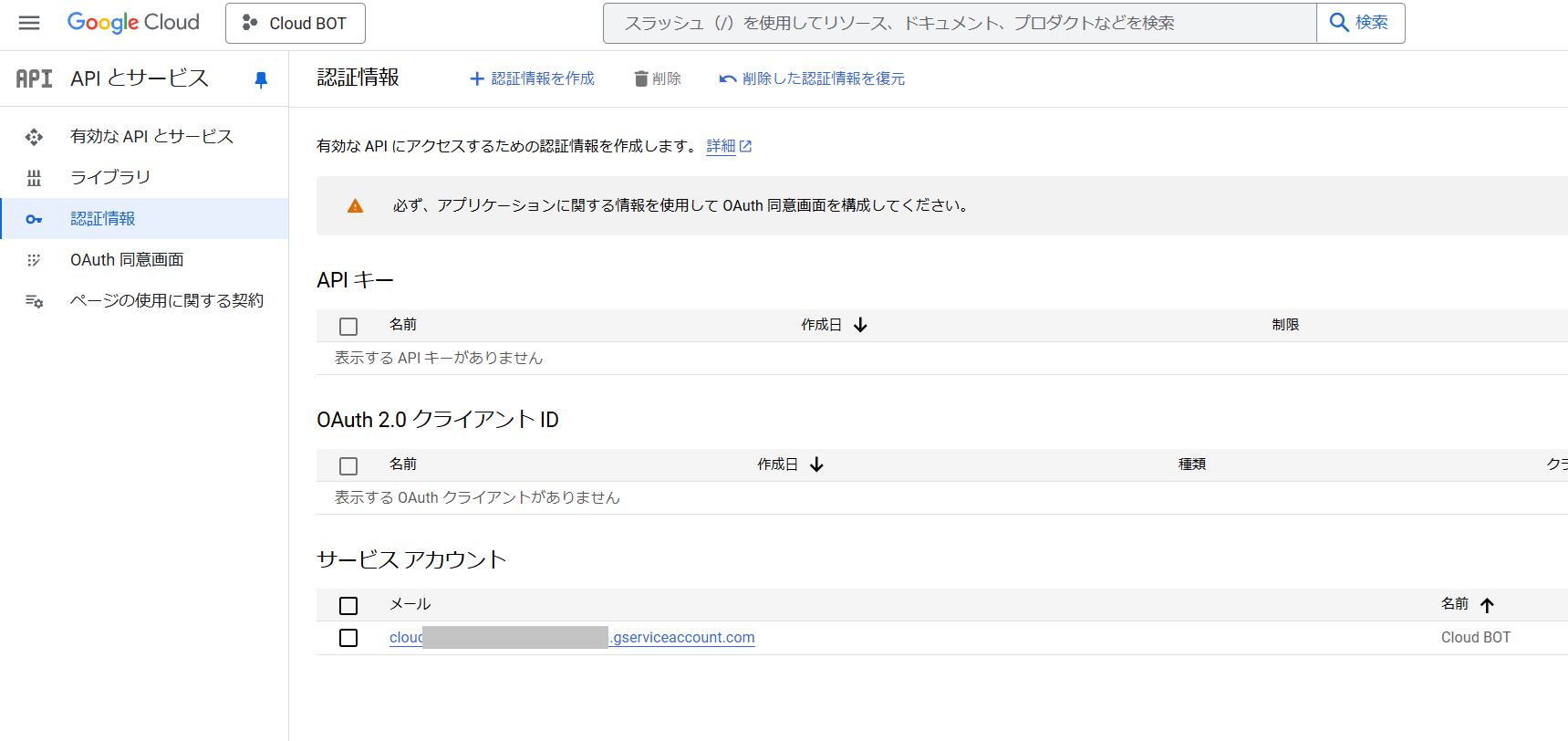Check the サービス アカウント select-all checkbox

tap(348, 605)
